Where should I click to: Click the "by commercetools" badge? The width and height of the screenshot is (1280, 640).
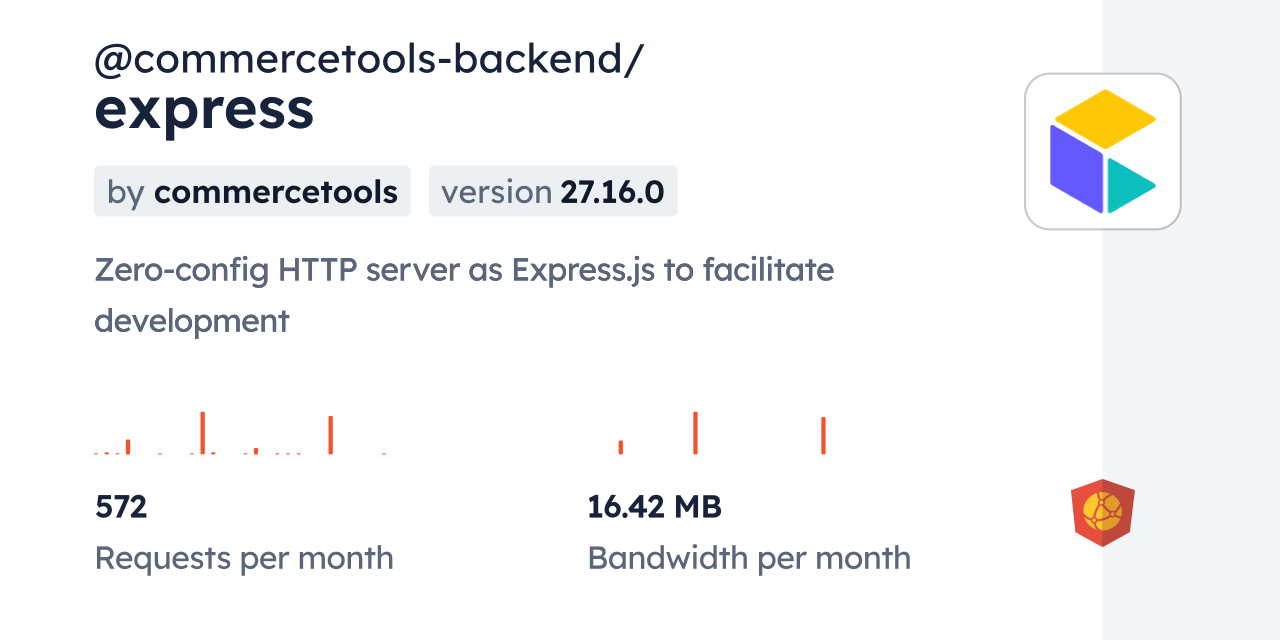coord(252,191)
